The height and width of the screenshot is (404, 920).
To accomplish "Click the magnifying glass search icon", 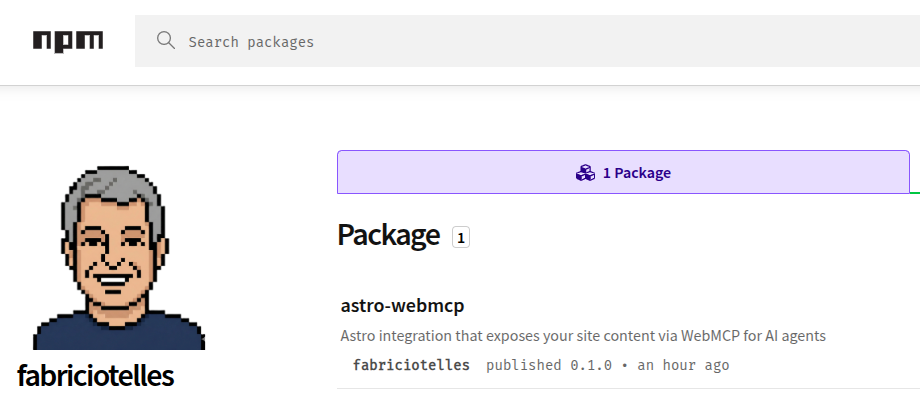I will pyautogui.click(x=165, y=41).
